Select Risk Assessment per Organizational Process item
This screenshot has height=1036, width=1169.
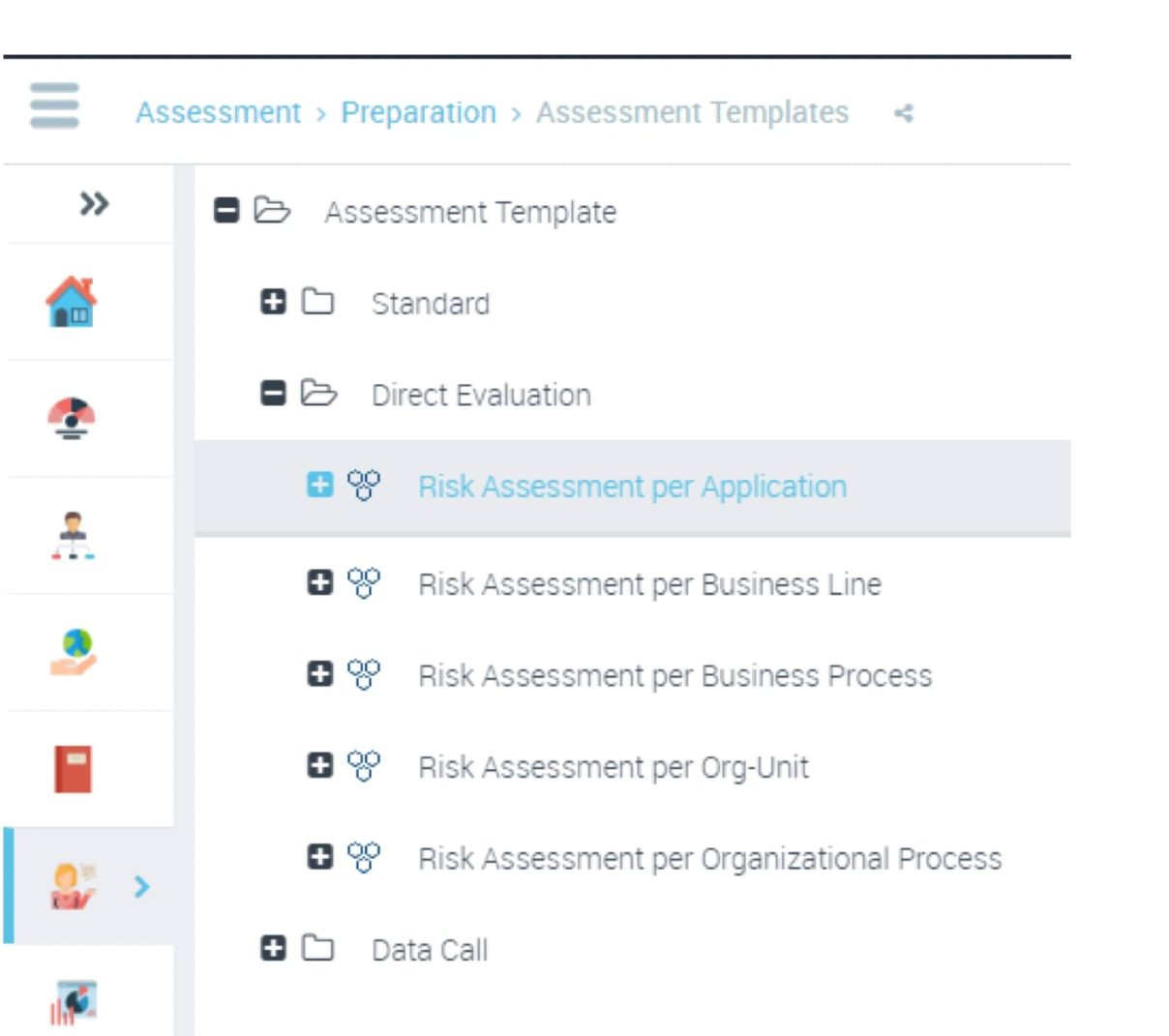pyautogui.click(x=709, y=858)
